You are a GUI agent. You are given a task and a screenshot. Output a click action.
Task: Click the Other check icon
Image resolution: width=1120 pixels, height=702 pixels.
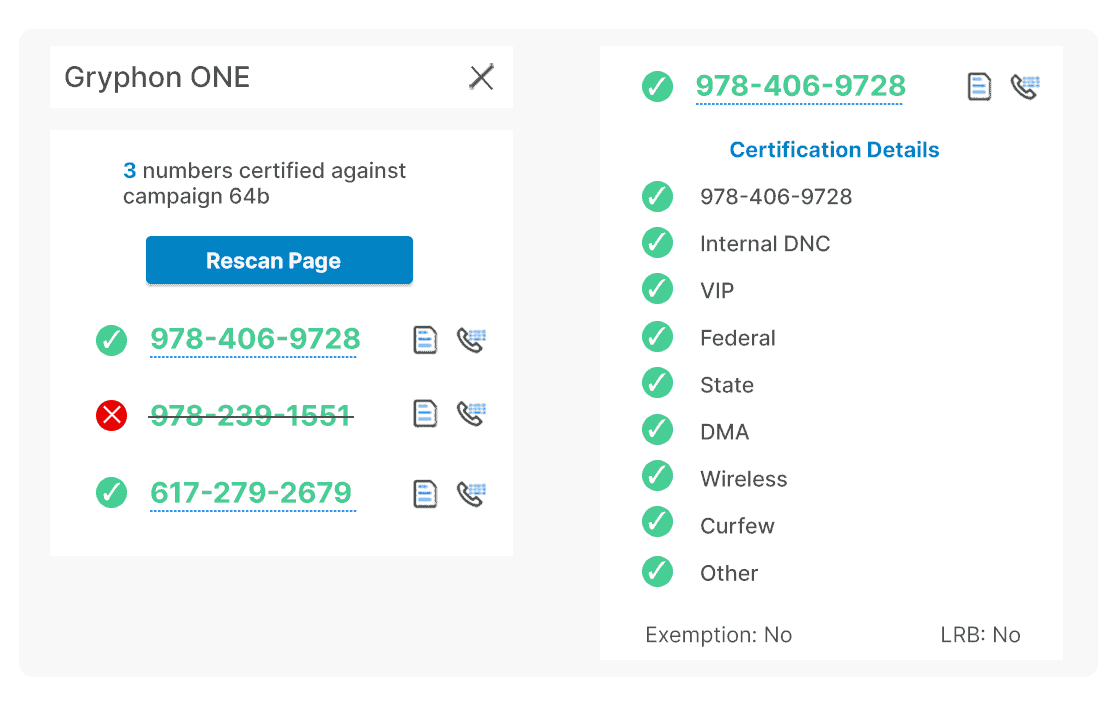[657, 571]
